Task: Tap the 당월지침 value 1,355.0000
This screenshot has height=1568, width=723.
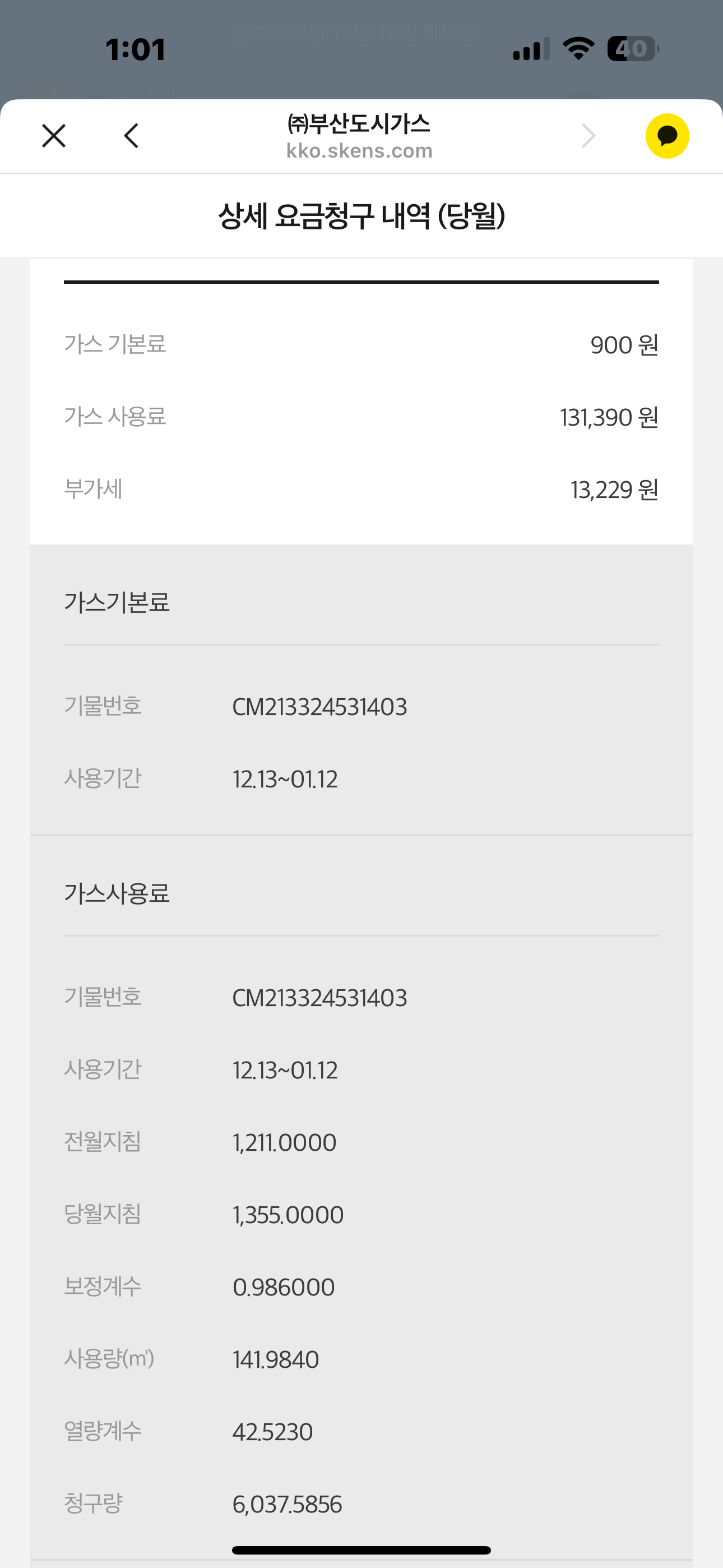Action: tap(288, 1215)
